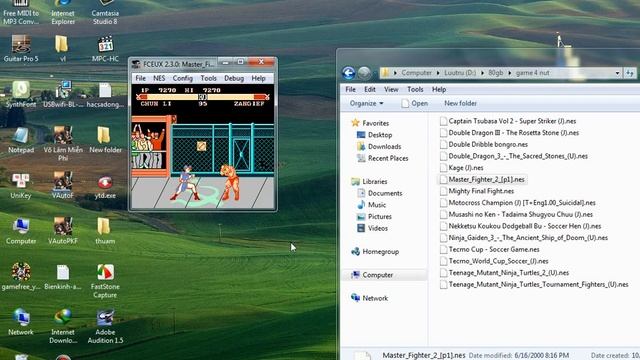Click 80gb in the address path
Screen dimensions: 640x360
pos(496,73)
